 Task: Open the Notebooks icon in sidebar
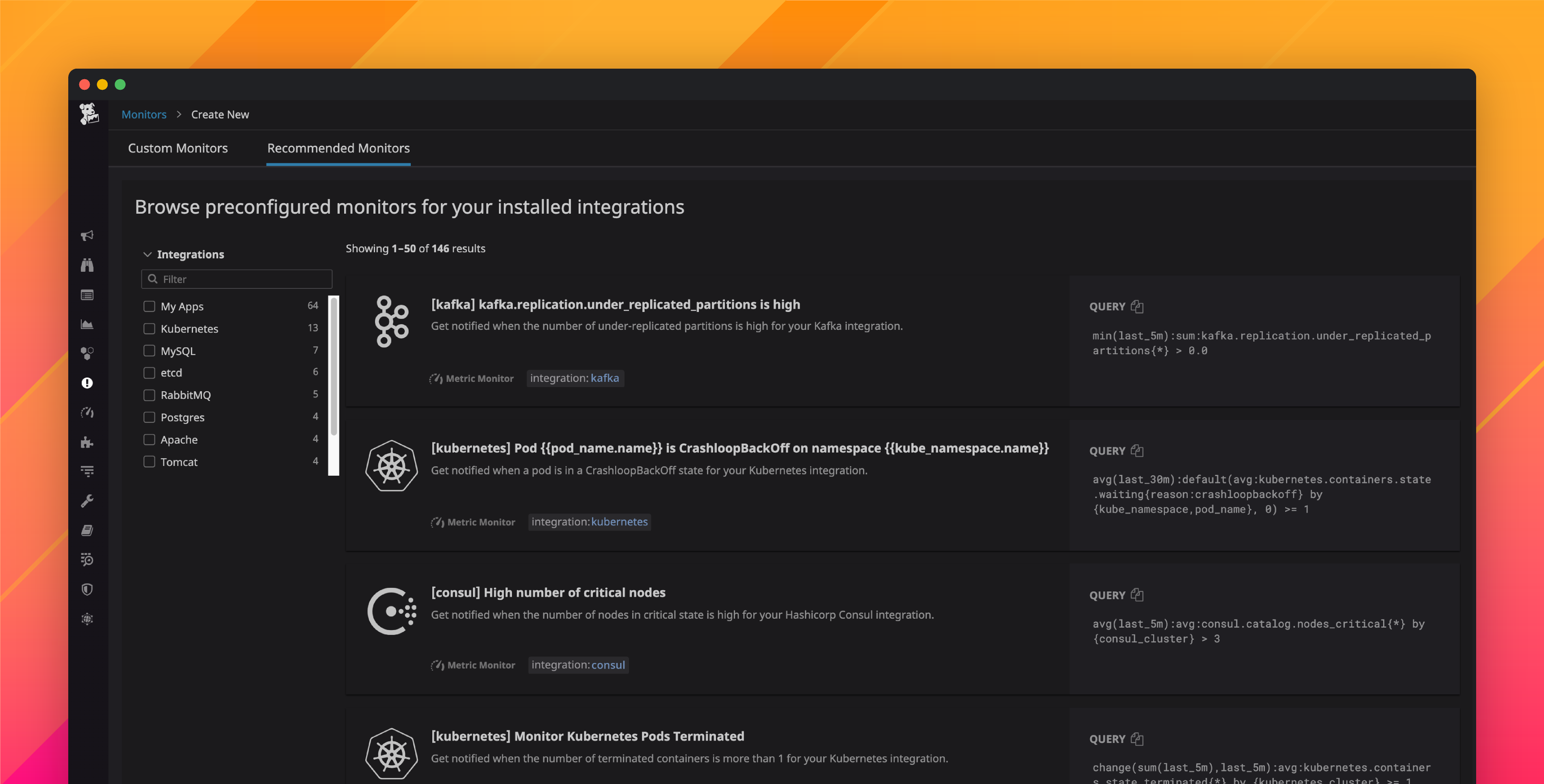coord(87,530)
